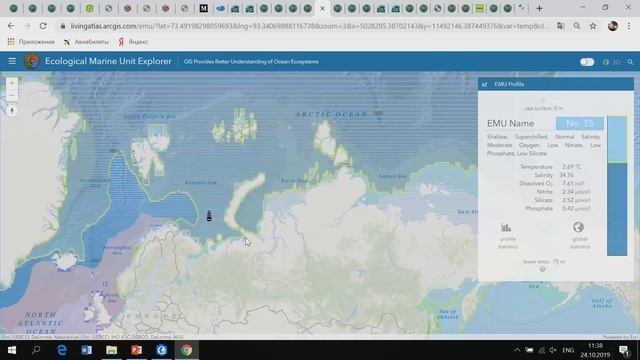This screenshot has height=360, width=640.
Task: Open the search tool in app header
Action: (x=630, y=62)
